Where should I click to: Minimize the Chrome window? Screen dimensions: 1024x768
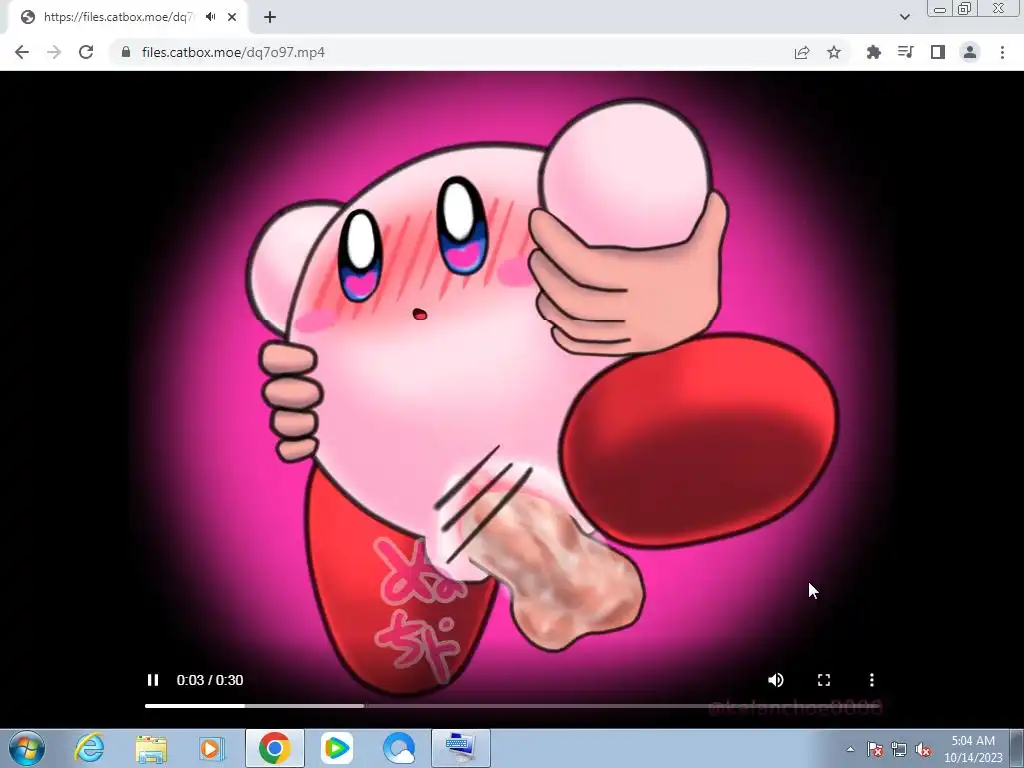[x=940, y=9]
